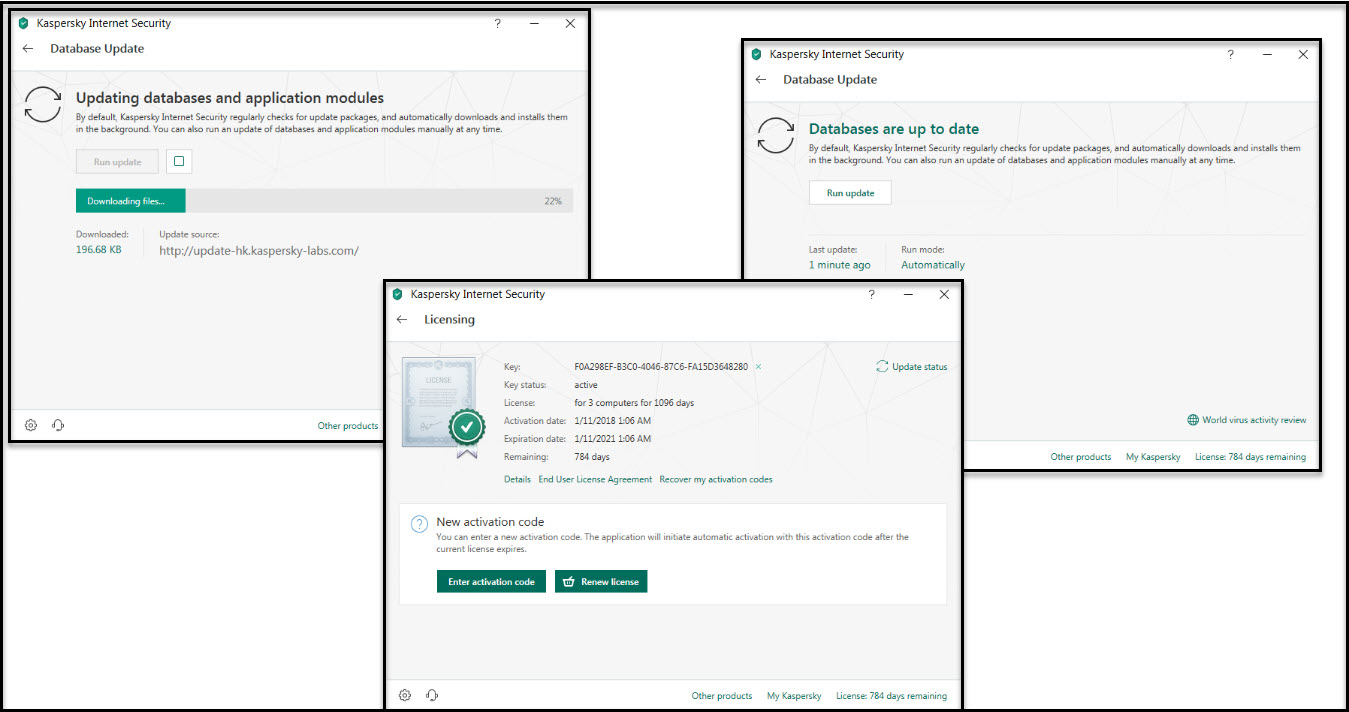
Task: Click the question mark icon beside New activation code
Action: click(420, 524)
